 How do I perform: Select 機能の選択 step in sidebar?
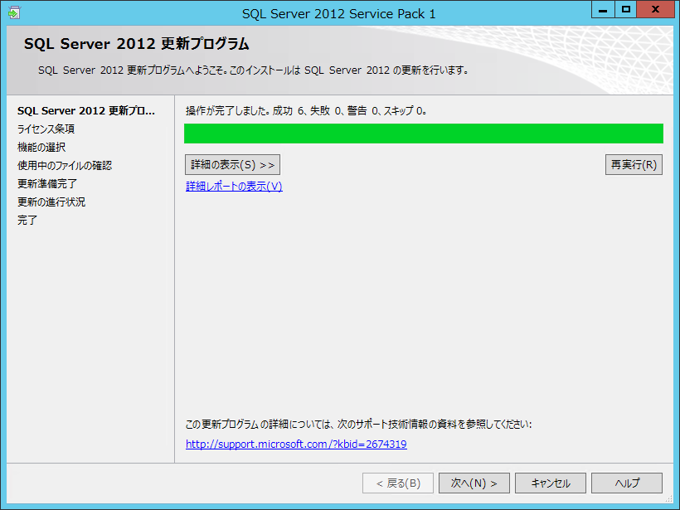[x=42, y=147]
